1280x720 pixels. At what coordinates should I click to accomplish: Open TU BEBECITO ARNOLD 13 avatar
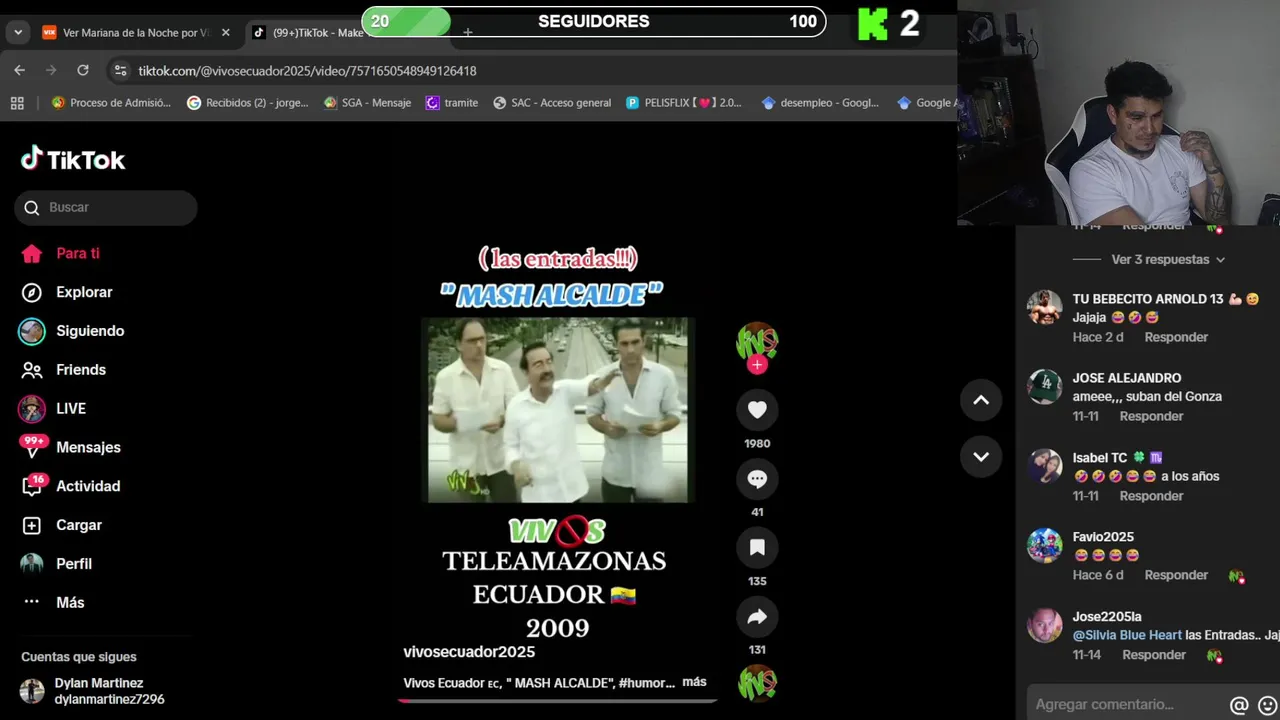[x=1045, y=308]
